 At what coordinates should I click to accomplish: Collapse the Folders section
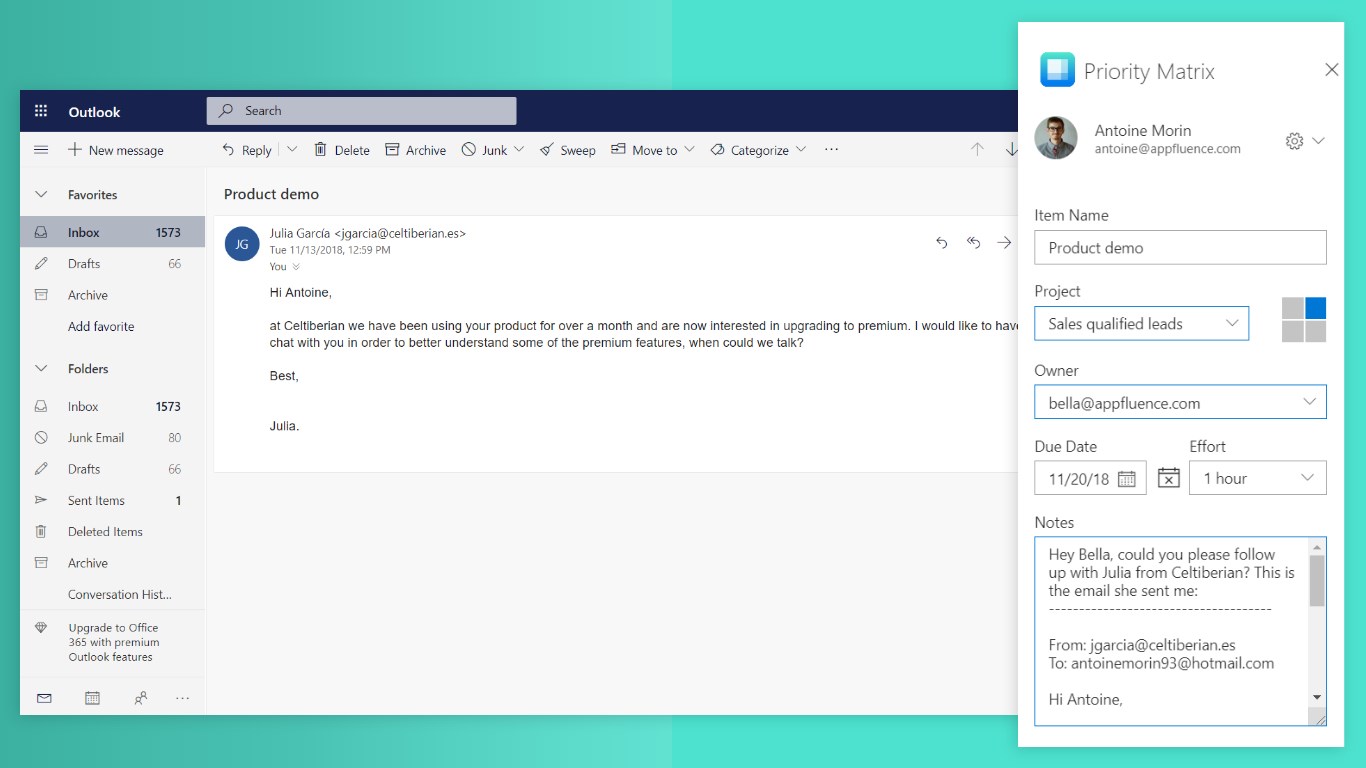(x=41, y=369)
